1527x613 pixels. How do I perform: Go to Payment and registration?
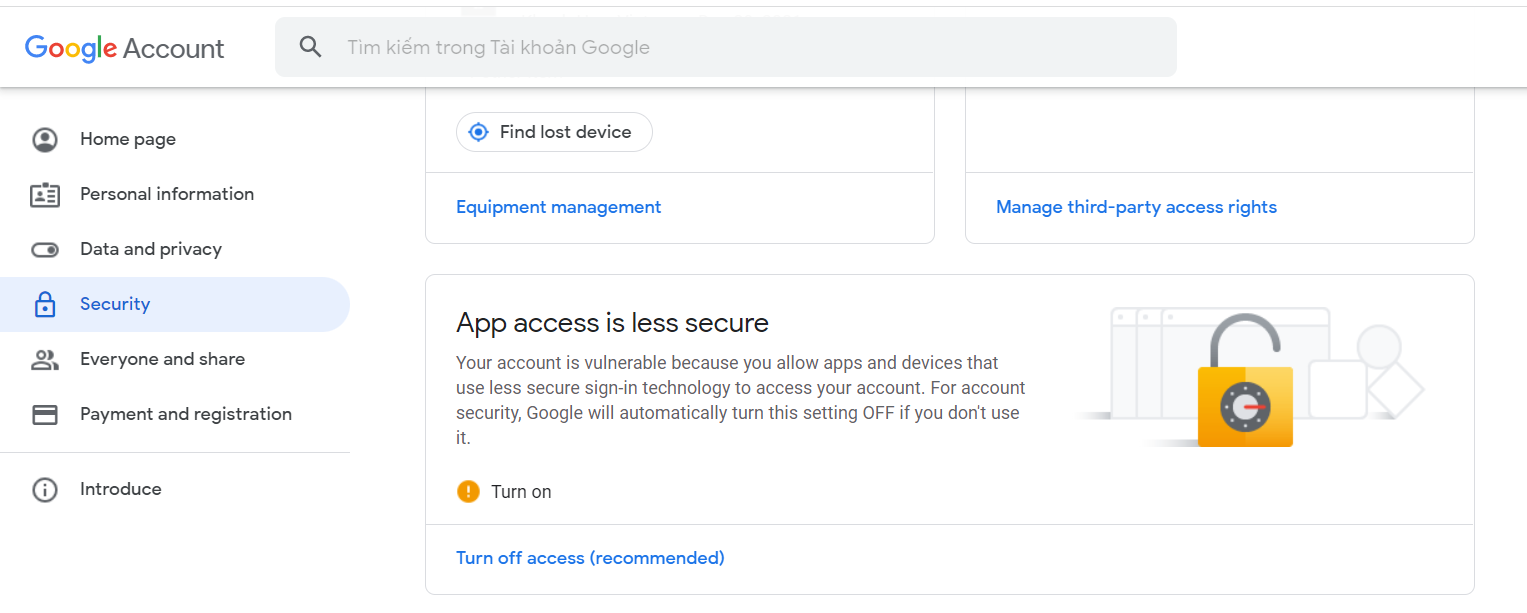pos(175,414)
